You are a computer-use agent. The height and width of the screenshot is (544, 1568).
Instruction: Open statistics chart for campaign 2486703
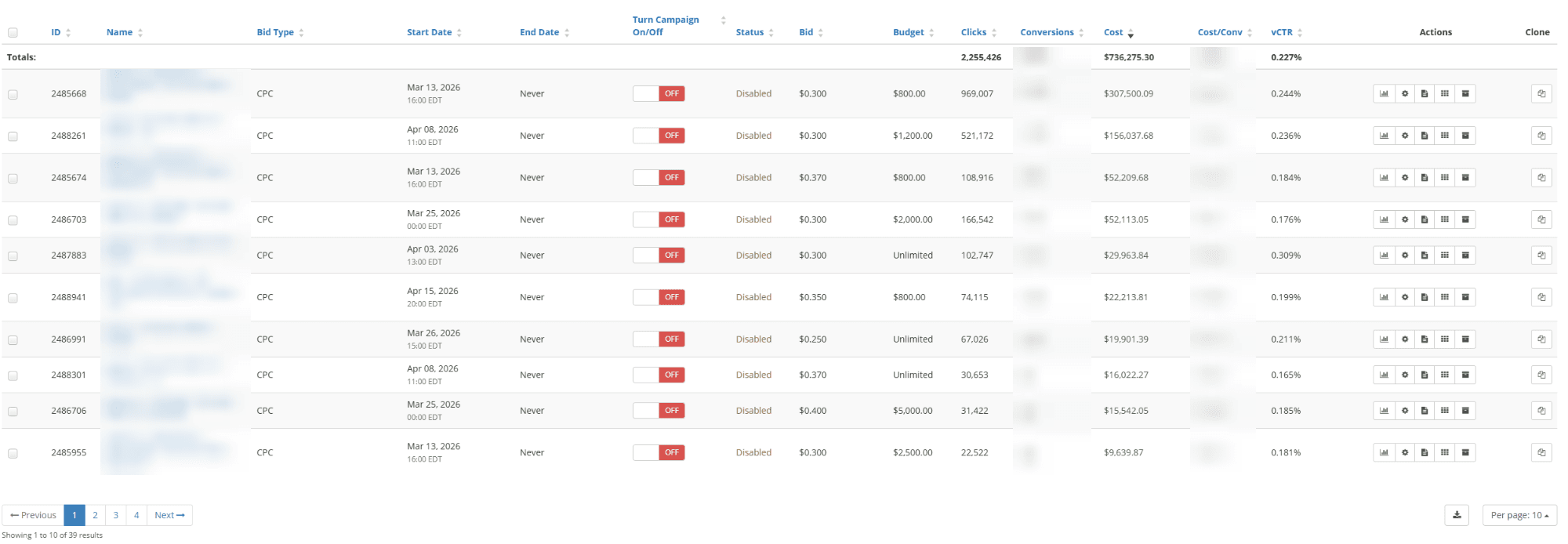[1384, 219]
